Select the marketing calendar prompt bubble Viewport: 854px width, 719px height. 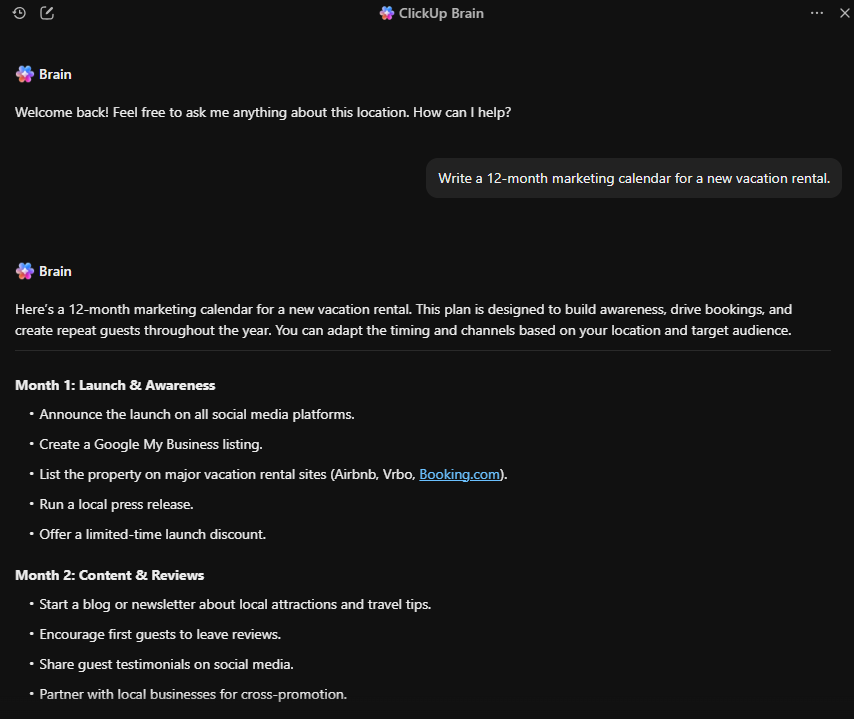633,177
